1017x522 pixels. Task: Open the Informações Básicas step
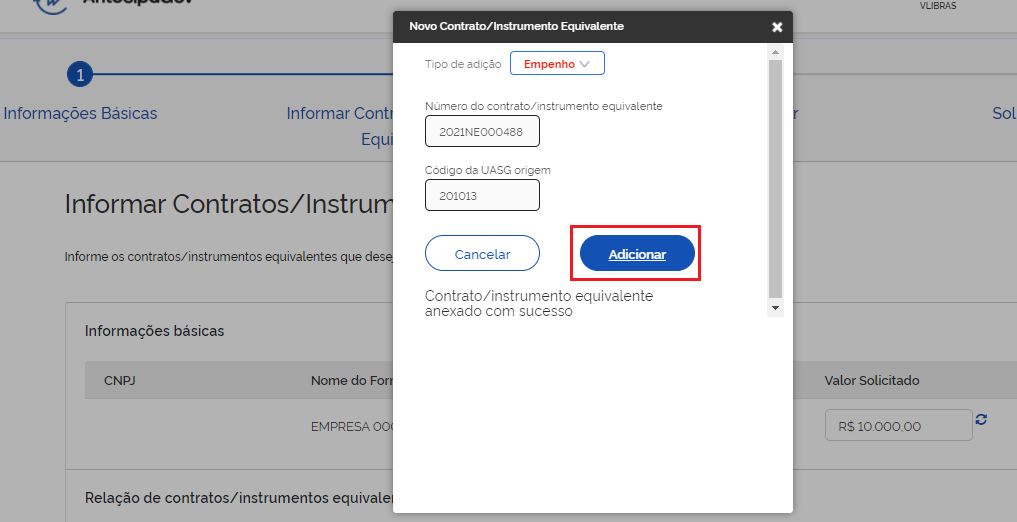80,113
